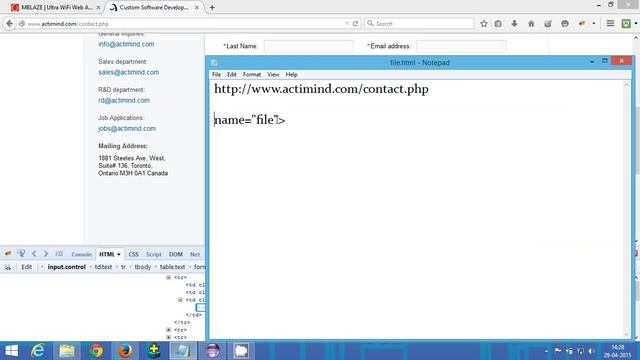Go back in Firebug panel history
Image resolution: width=640 pixels, height=360 pixels.
pos(34,254)
